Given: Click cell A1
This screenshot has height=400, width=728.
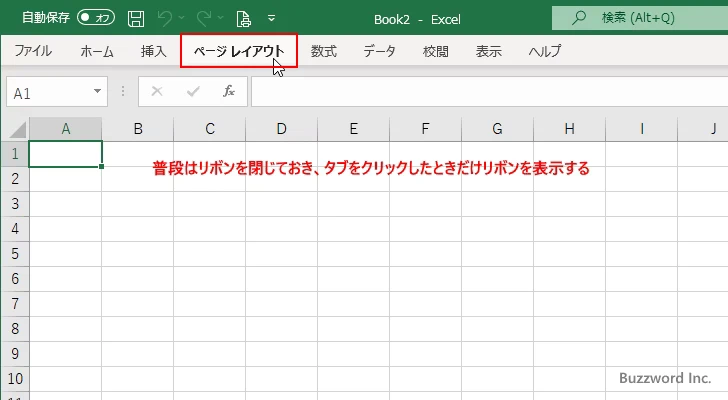Looking at the screenshot, I should point(65,154).
